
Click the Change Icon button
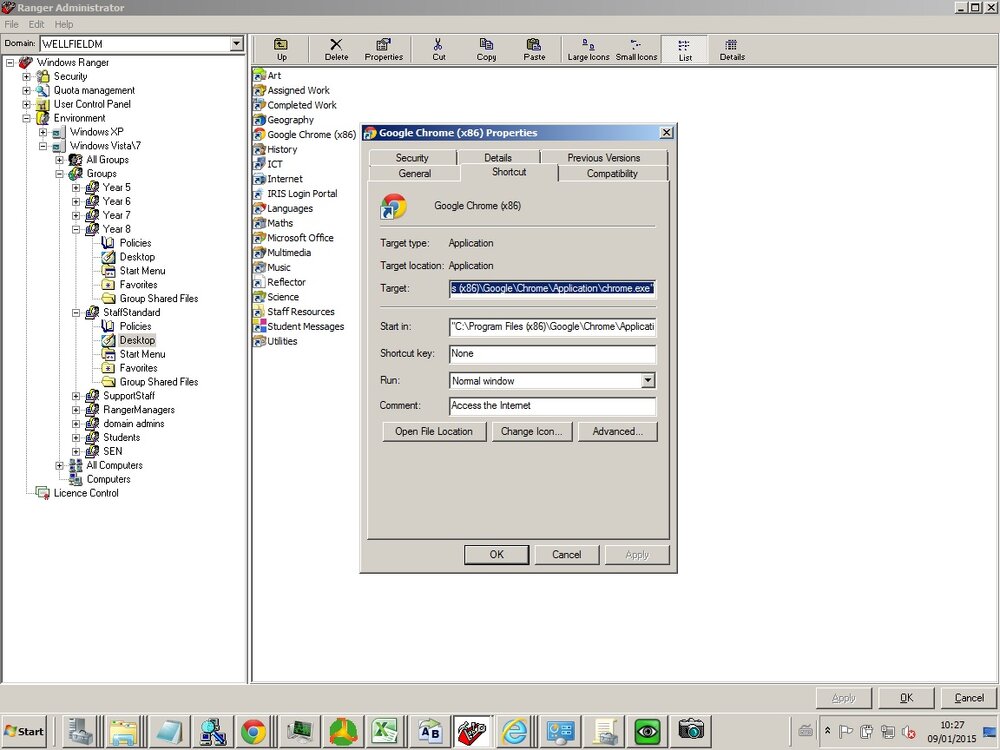532,431
